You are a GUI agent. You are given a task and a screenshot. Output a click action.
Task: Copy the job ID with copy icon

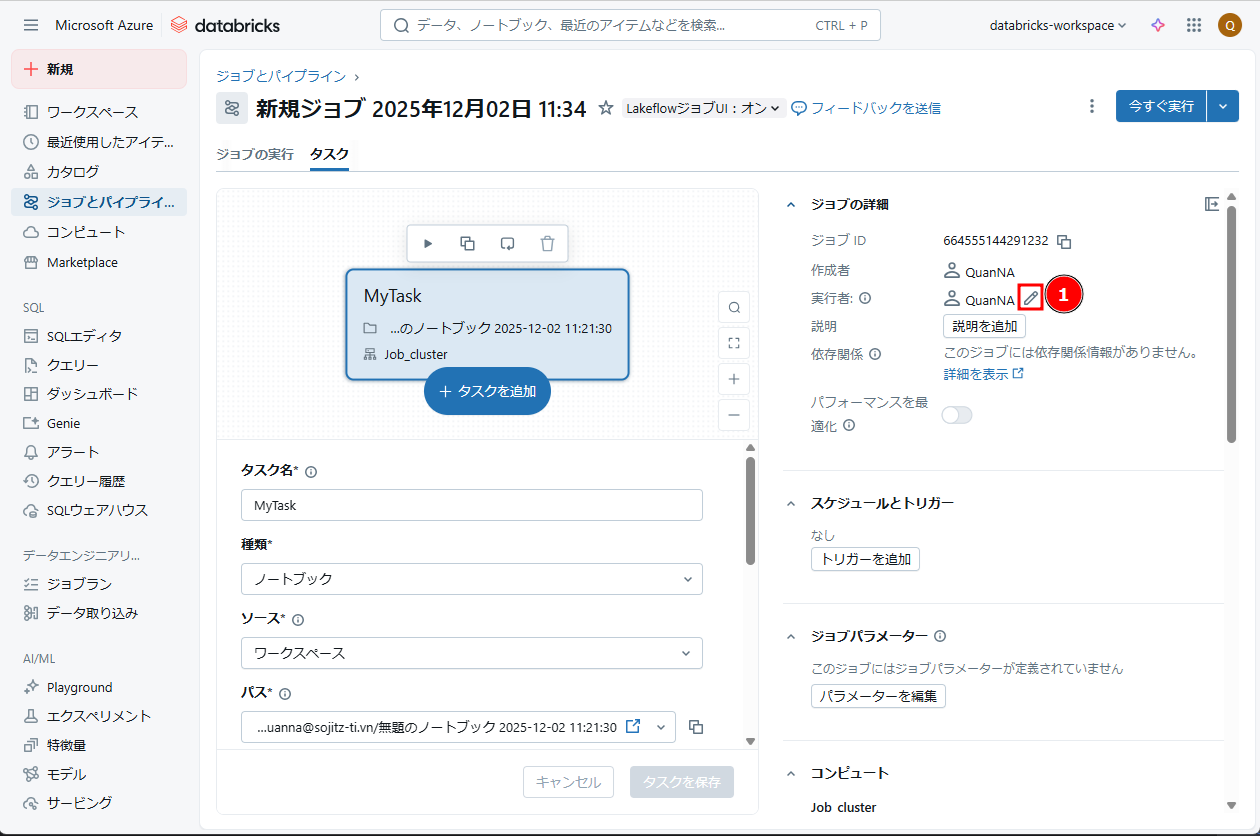[1065, 241]
